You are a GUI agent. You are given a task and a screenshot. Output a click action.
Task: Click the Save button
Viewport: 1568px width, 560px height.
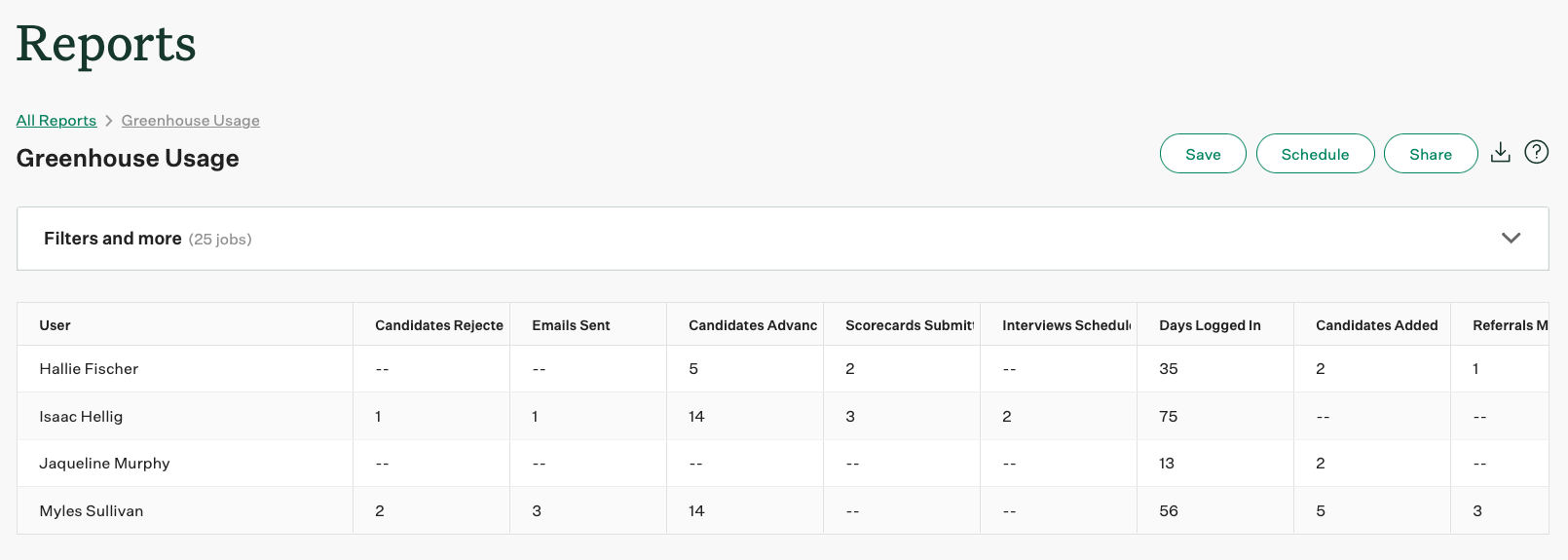[x=1203, y=154]
